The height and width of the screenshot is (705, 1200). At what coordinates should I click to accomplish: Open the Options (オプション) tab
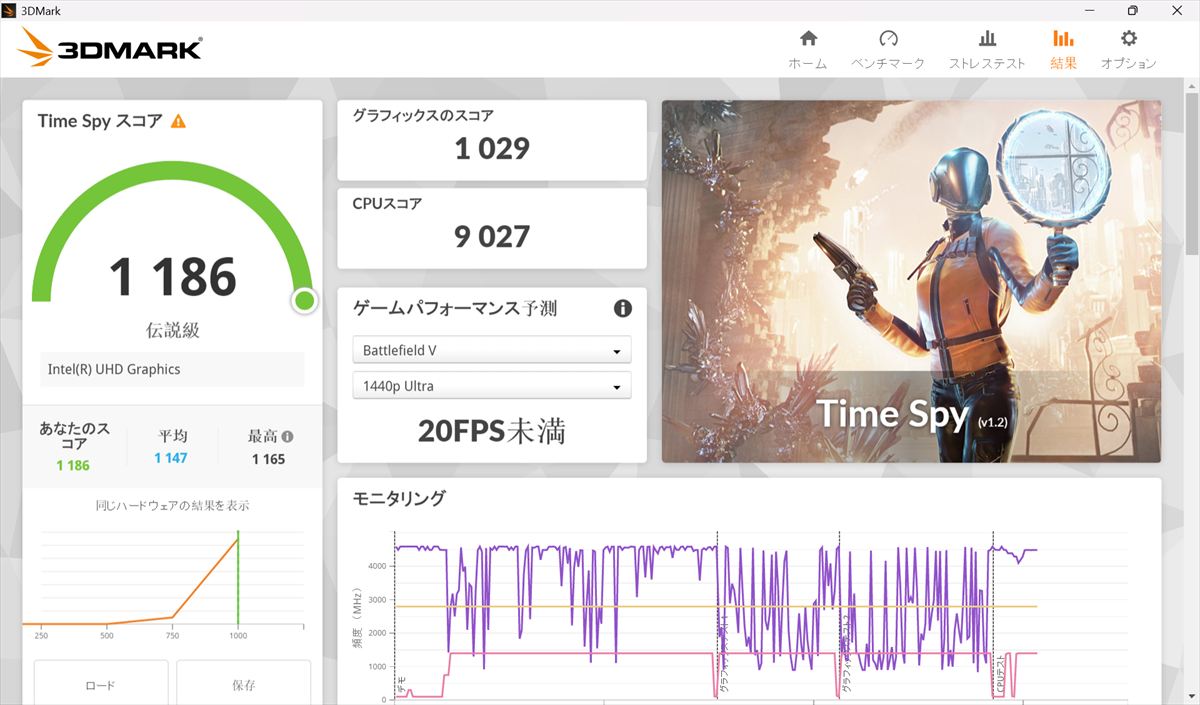(x=1129, y=49)
